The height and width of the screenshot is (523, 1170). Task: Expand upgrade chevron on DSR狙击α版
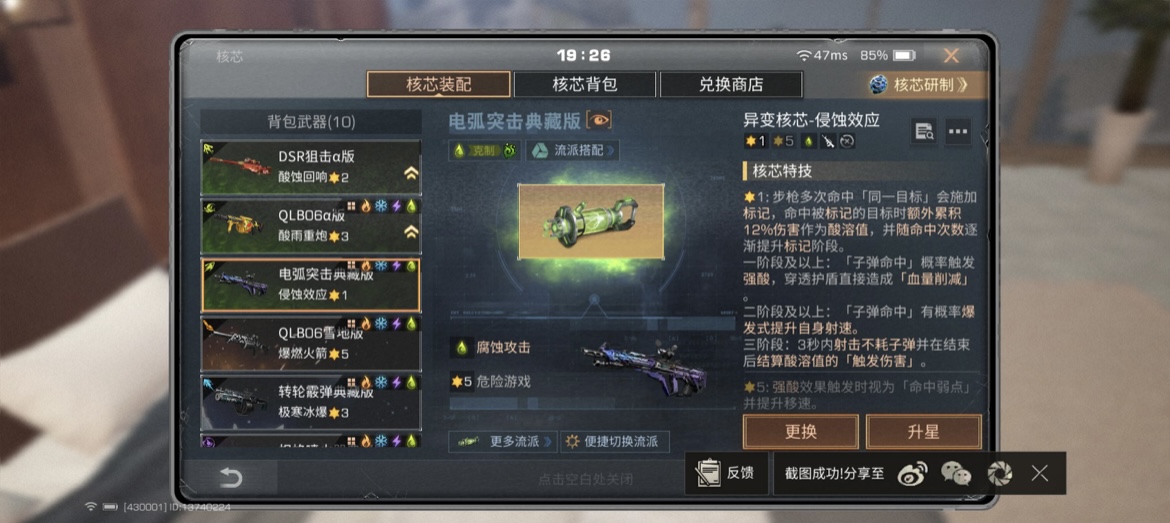411,174
